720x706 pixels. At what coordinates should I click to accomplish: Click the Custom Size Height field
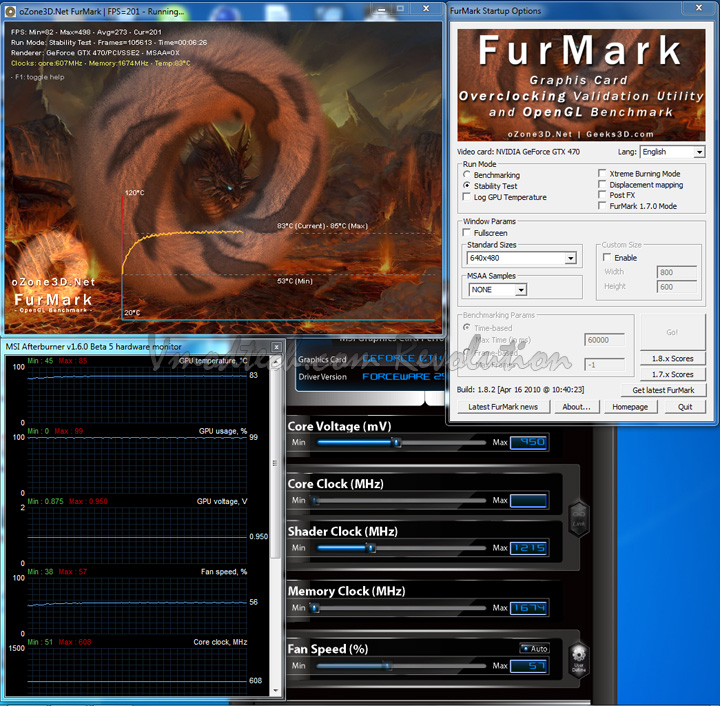[x=677, y=287]
